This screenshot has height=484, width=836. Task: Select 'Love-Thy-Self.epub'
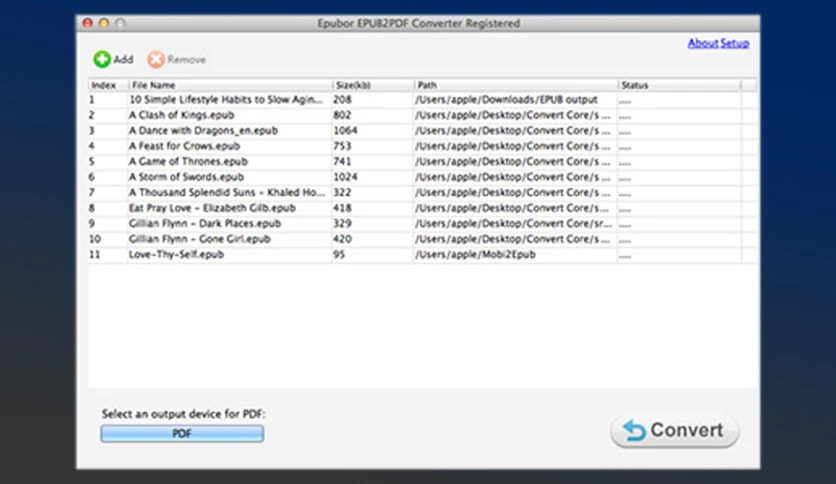[x=176, y=254]
